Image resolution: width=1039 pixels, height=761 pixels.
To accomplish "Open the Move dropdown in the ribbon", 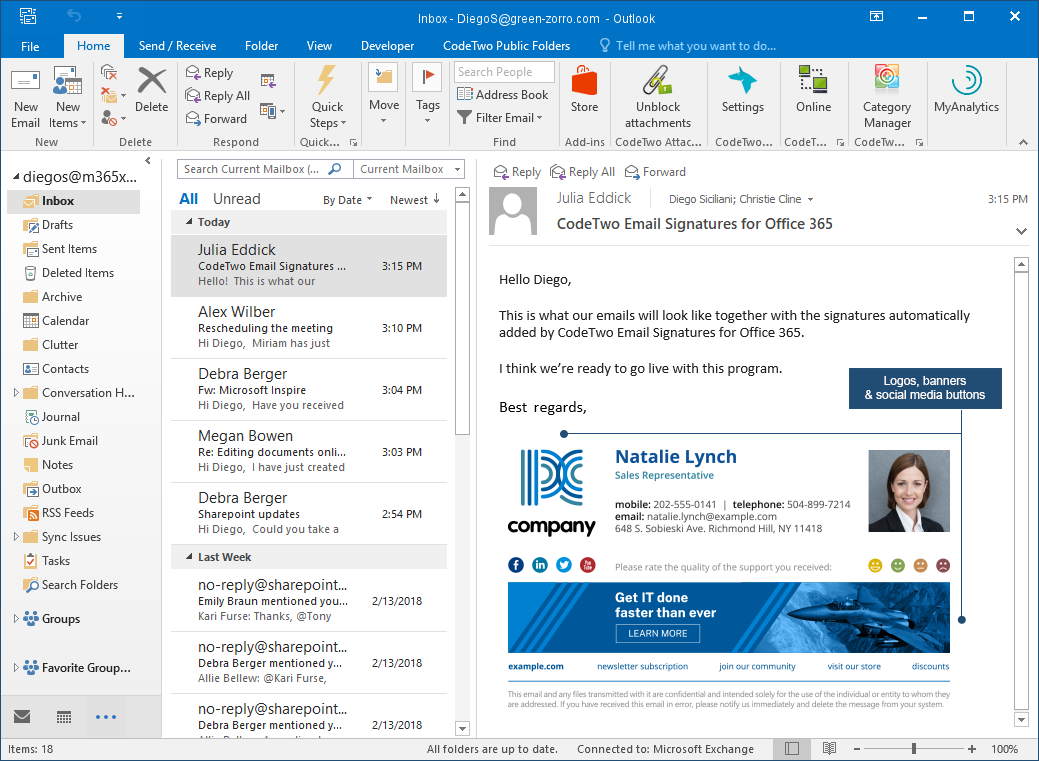I will click(384, 94).
